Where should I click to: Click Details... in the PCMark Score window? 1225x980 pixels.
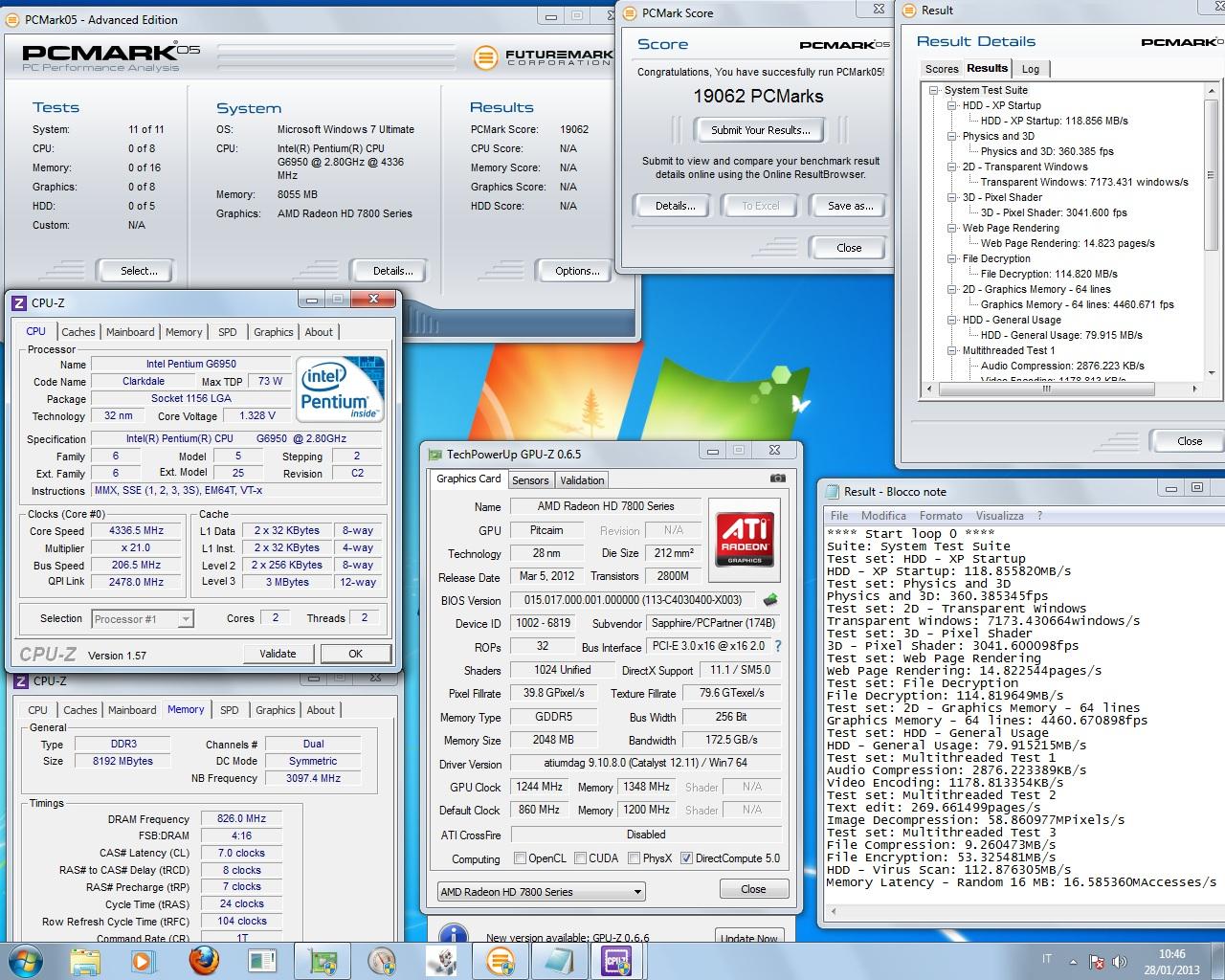pos(675,206)
